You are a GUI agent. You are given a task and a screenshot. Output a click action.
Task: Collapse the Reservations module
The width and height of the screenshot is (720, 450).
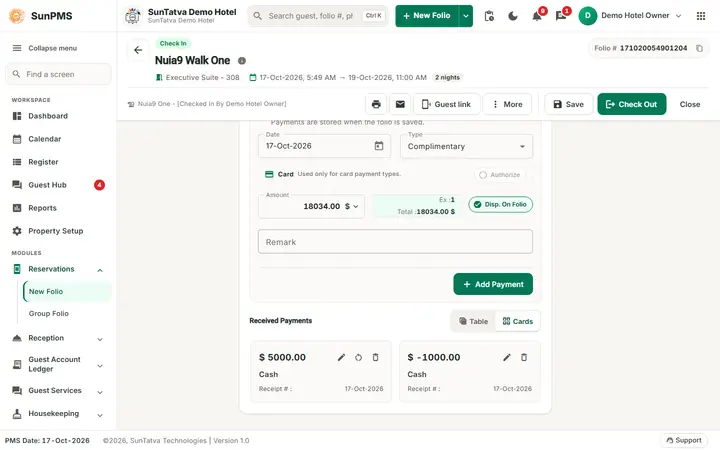[x=100, y=270]
